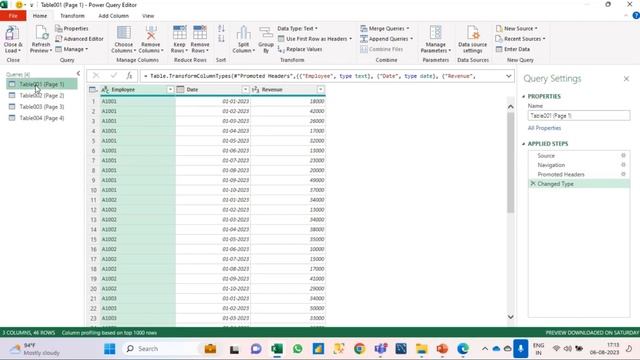640x360 pixels.
Task: Click the Remove Columns icon
Action: (x=151, y=33)
